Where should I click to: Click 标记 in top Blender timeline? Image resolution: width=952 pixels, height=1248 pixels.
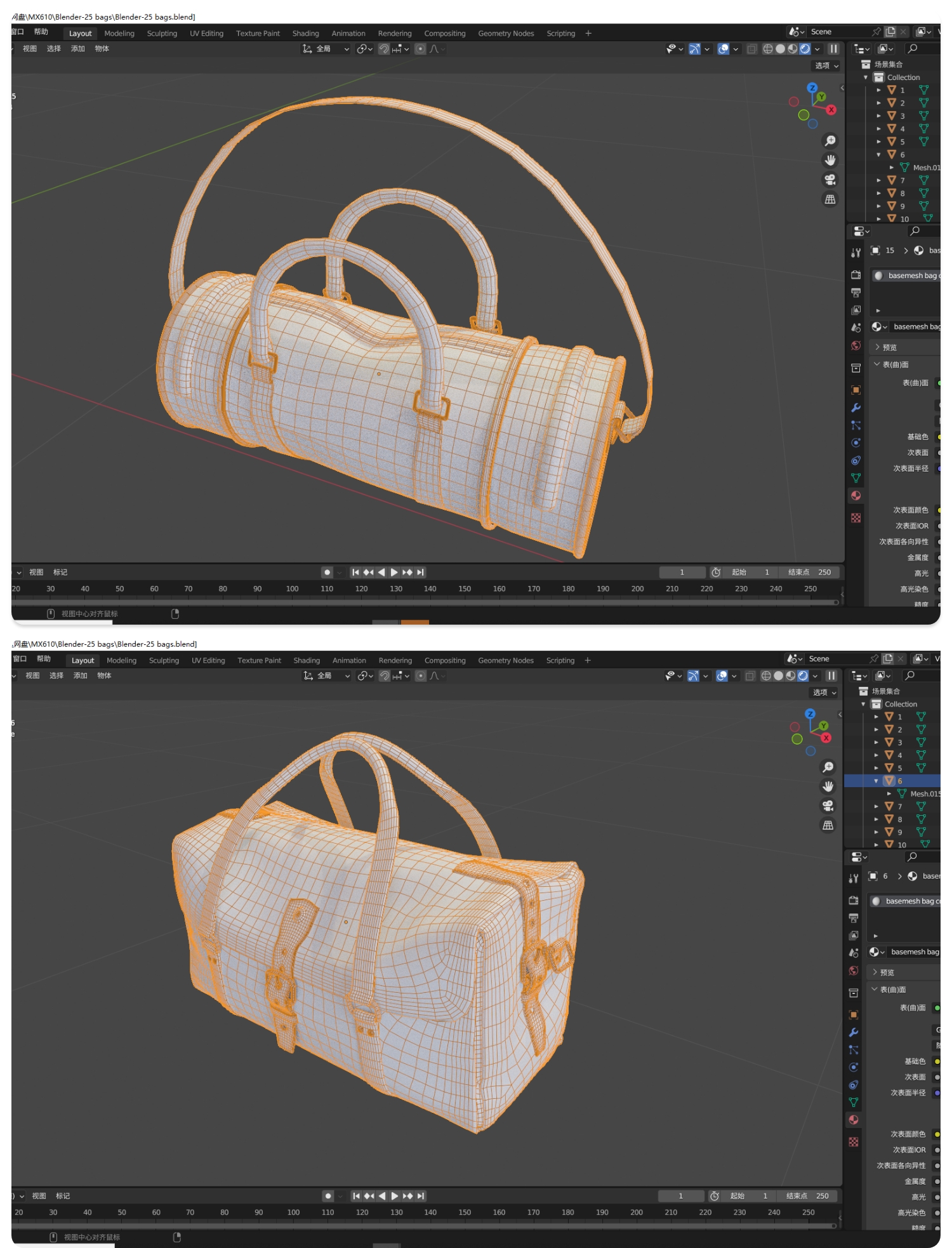[x=60, y=573]
